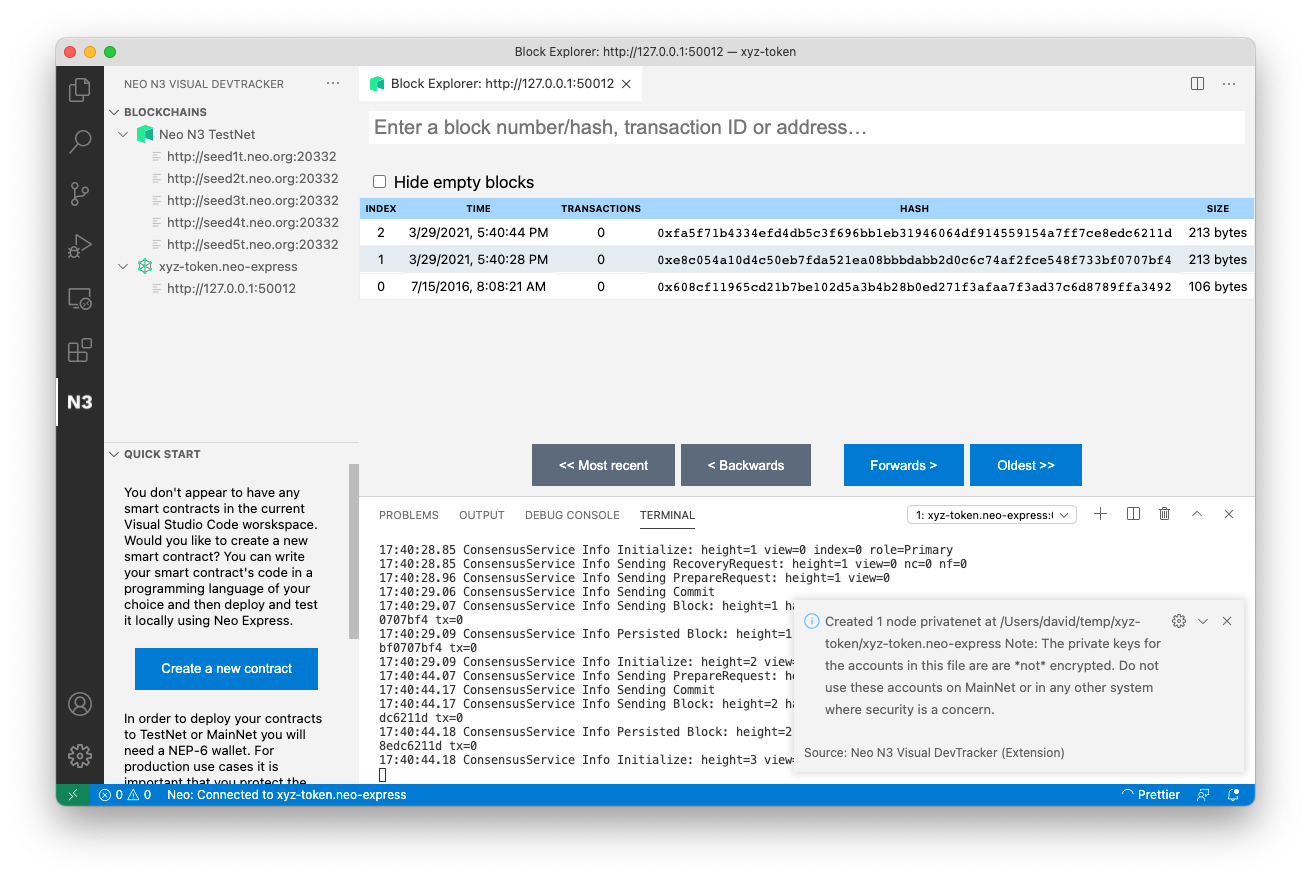Open the Run and Debug view icon
Viewport: 1311px width, 880px height.
pyautogui.click(x=80, y=246)
